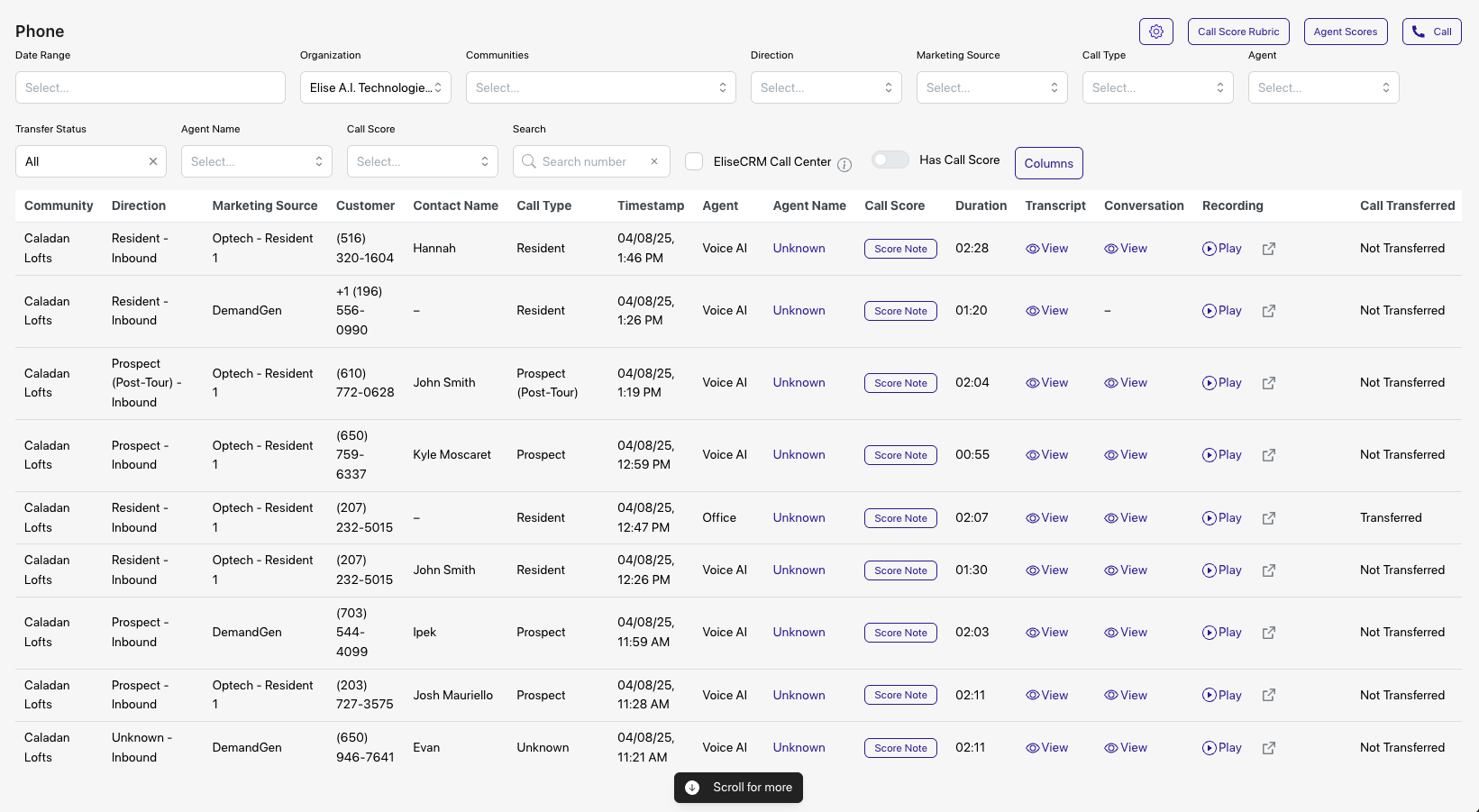Toggle the Has Call Score switch
The image size is (1479, 812).
(x=890, y=160)
